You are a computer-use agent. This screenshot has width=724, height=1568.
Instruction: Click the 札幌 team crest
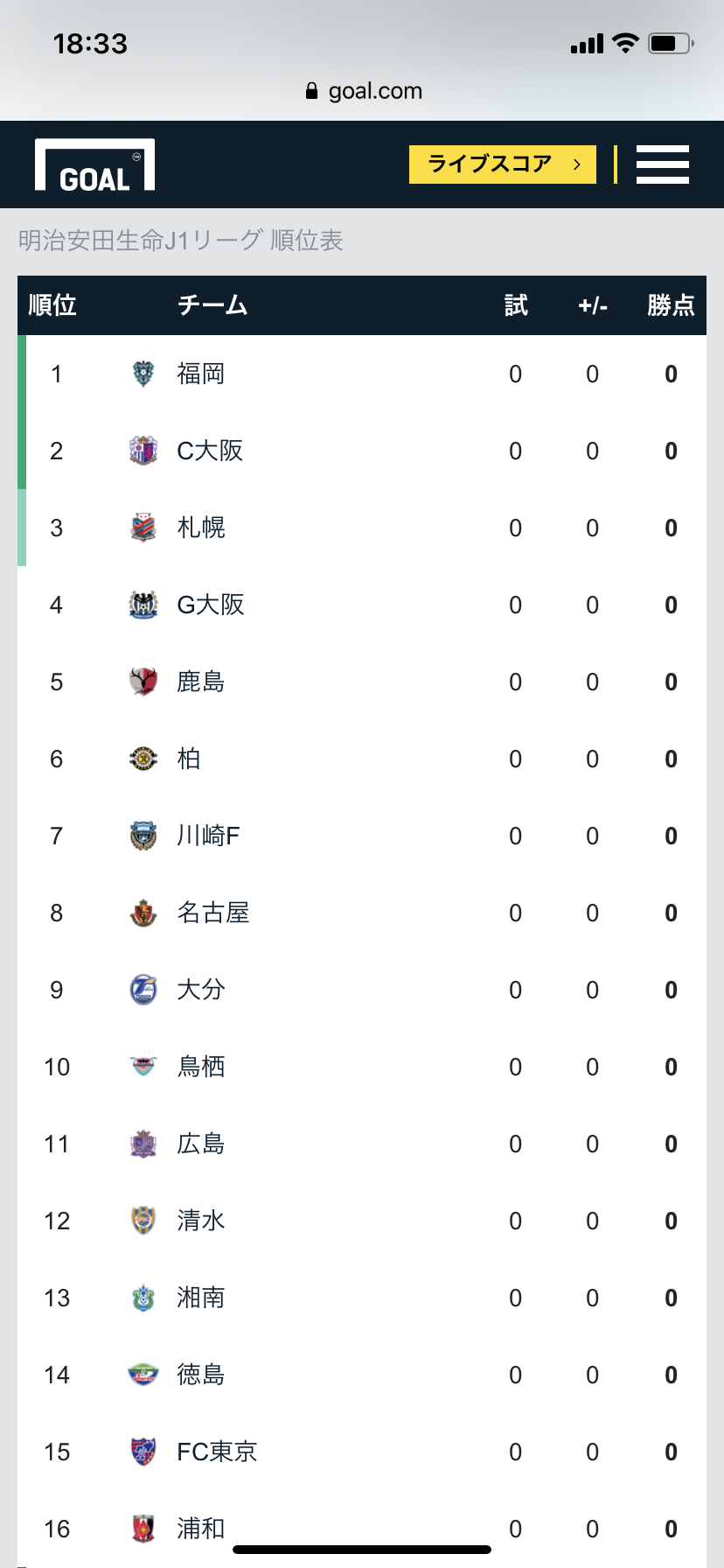143,528
